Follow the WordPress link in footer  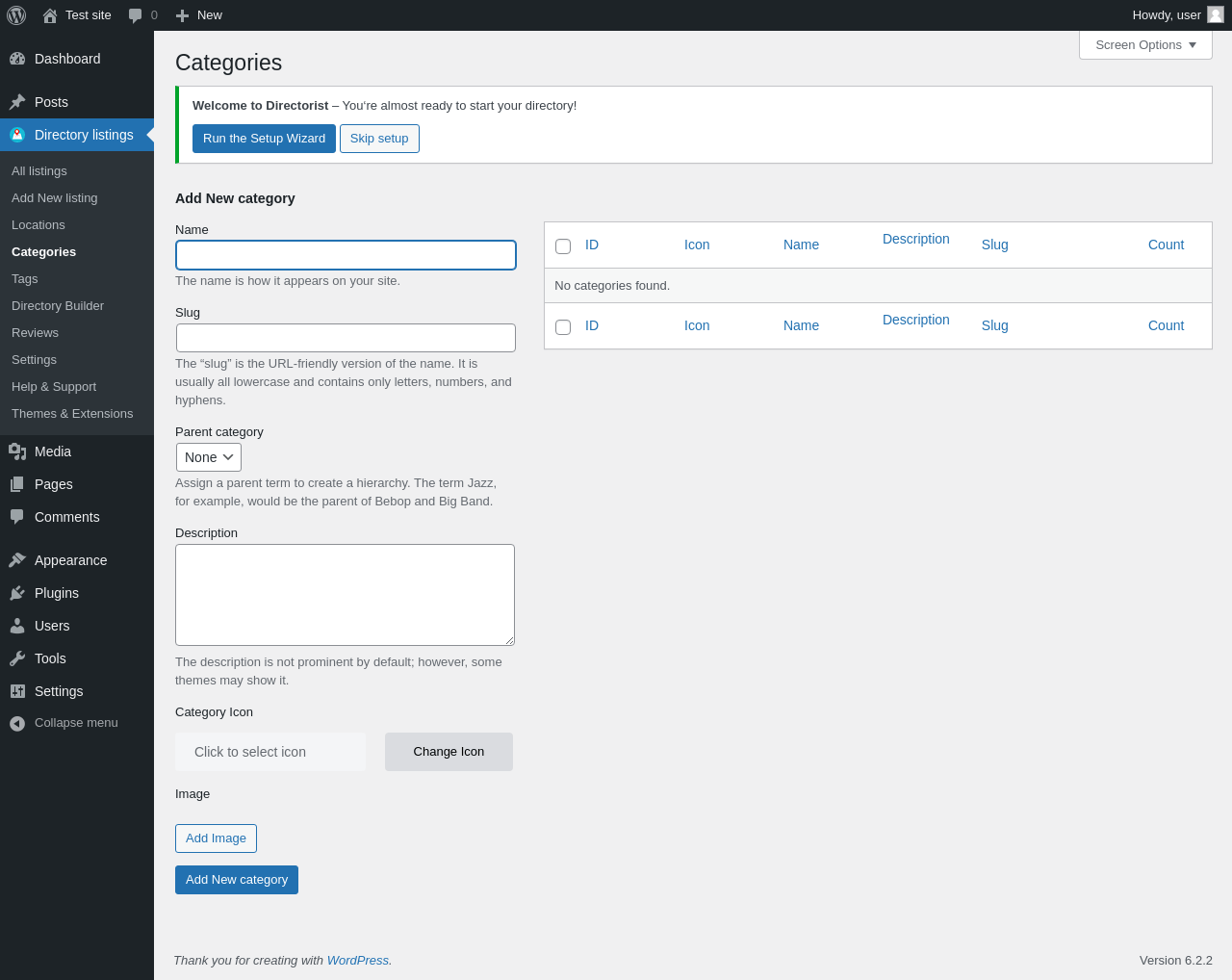358,960
